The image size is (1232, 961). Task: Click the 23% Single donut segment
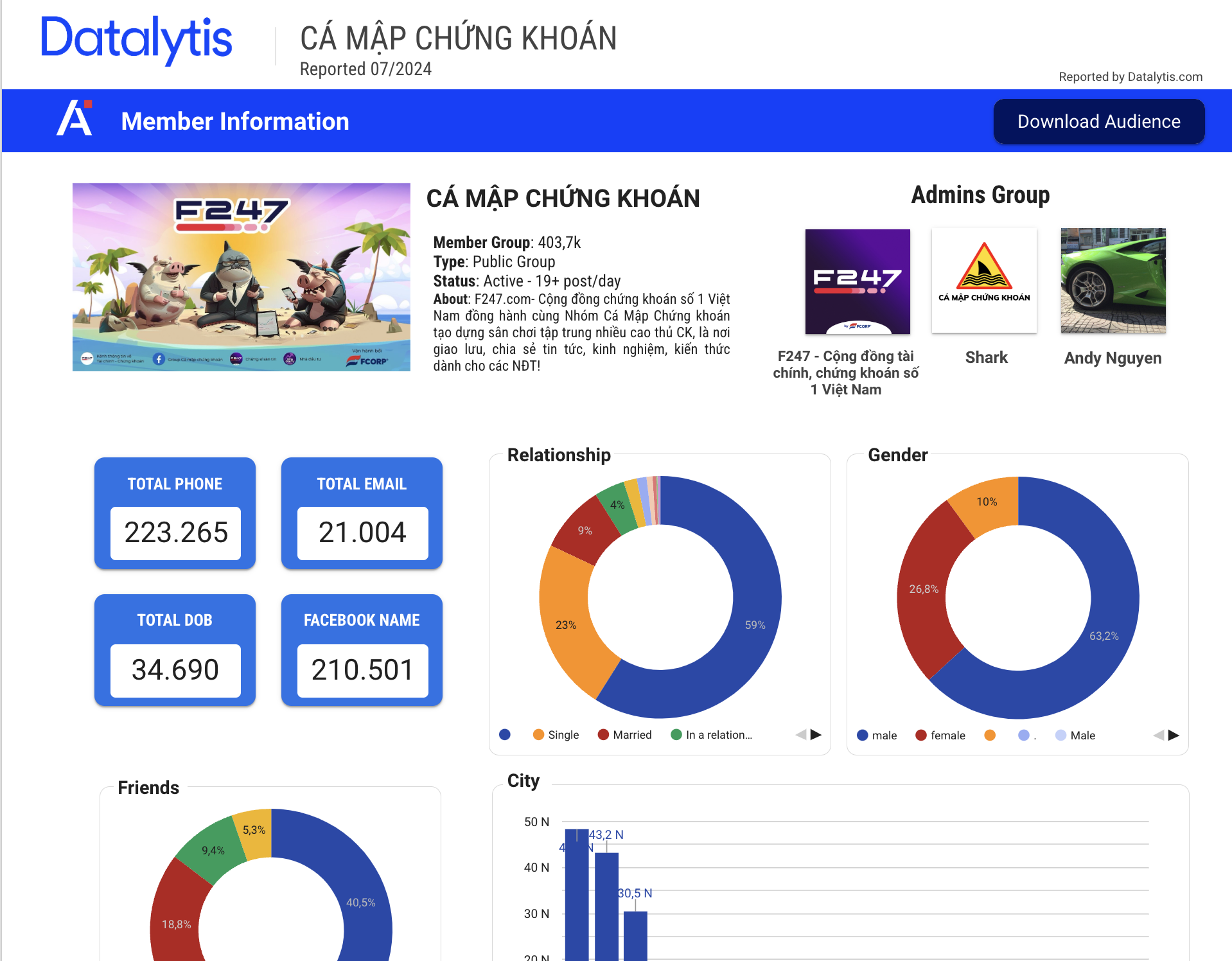[565, 624]
